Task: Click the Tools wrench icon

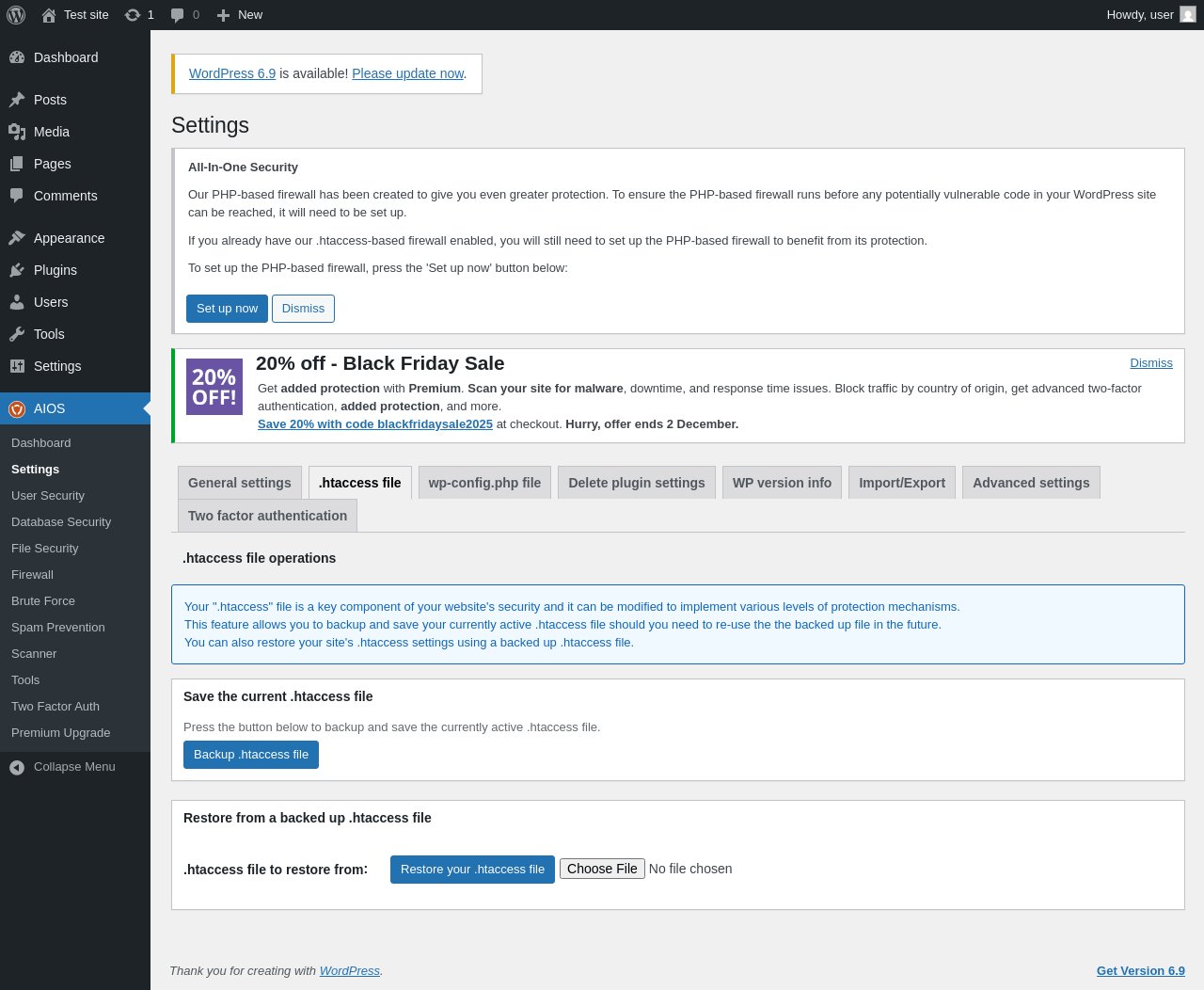Action: [x=17, y=334]
